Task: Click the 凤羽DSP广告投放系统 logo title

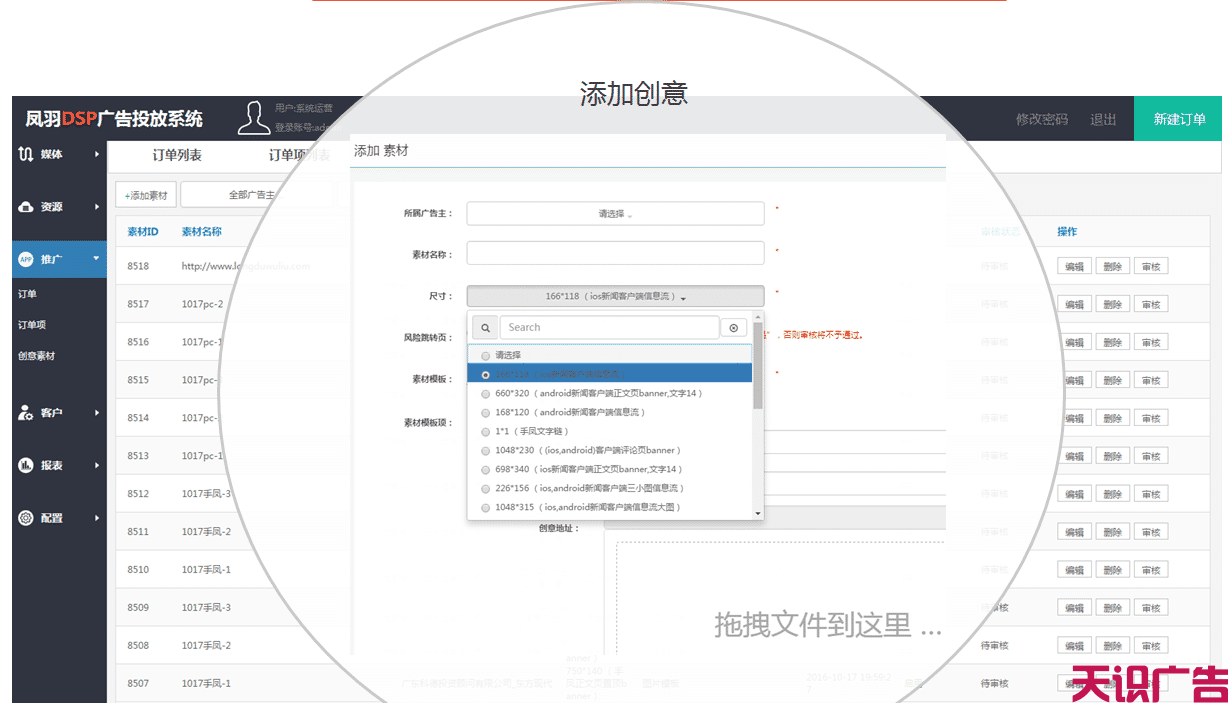Action: point(114,119)
